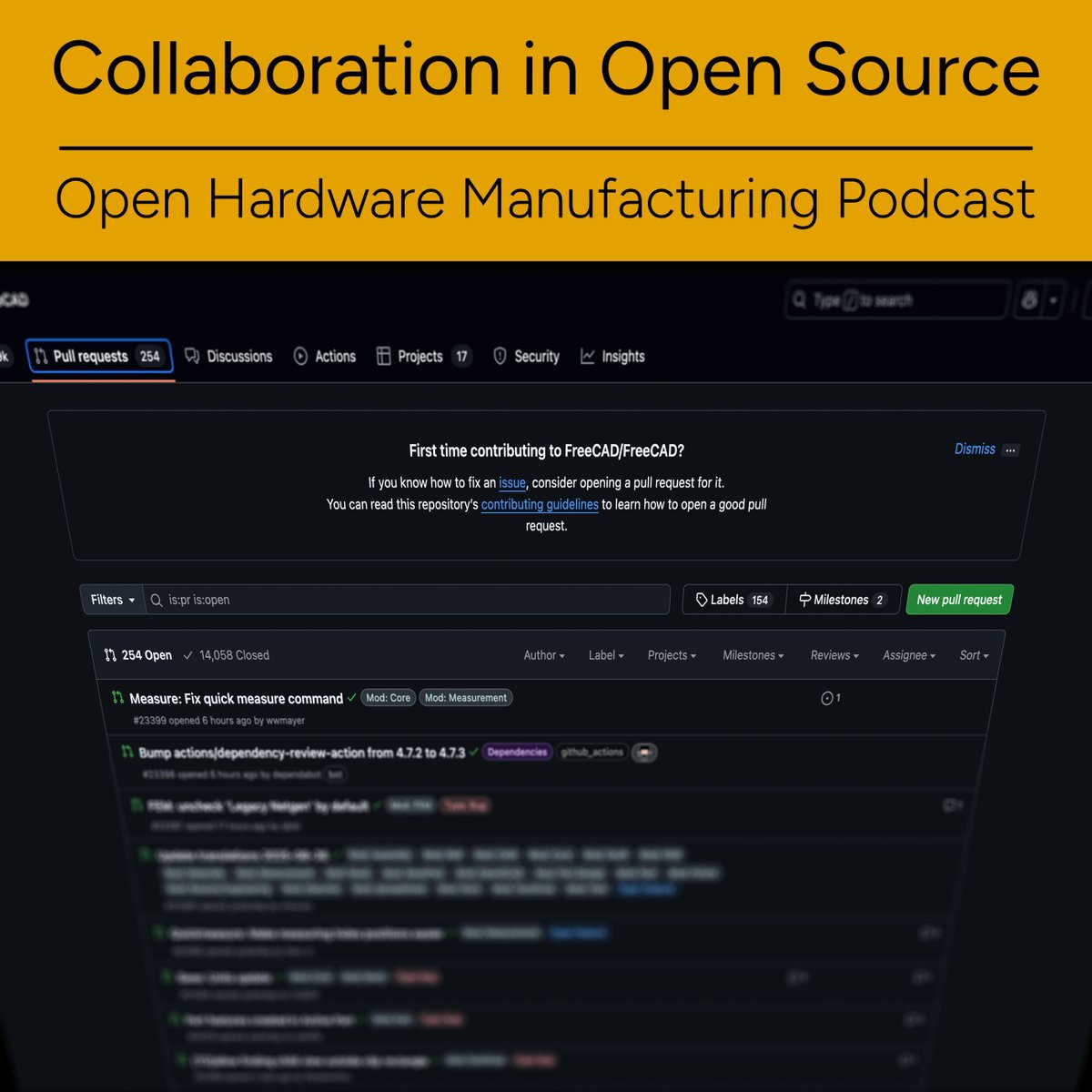The height and width of the screenshot is (1092, 1092).
Task: Expand the Assignee filter dropdown
Action: pyautogui.click(x=909, y=655)
